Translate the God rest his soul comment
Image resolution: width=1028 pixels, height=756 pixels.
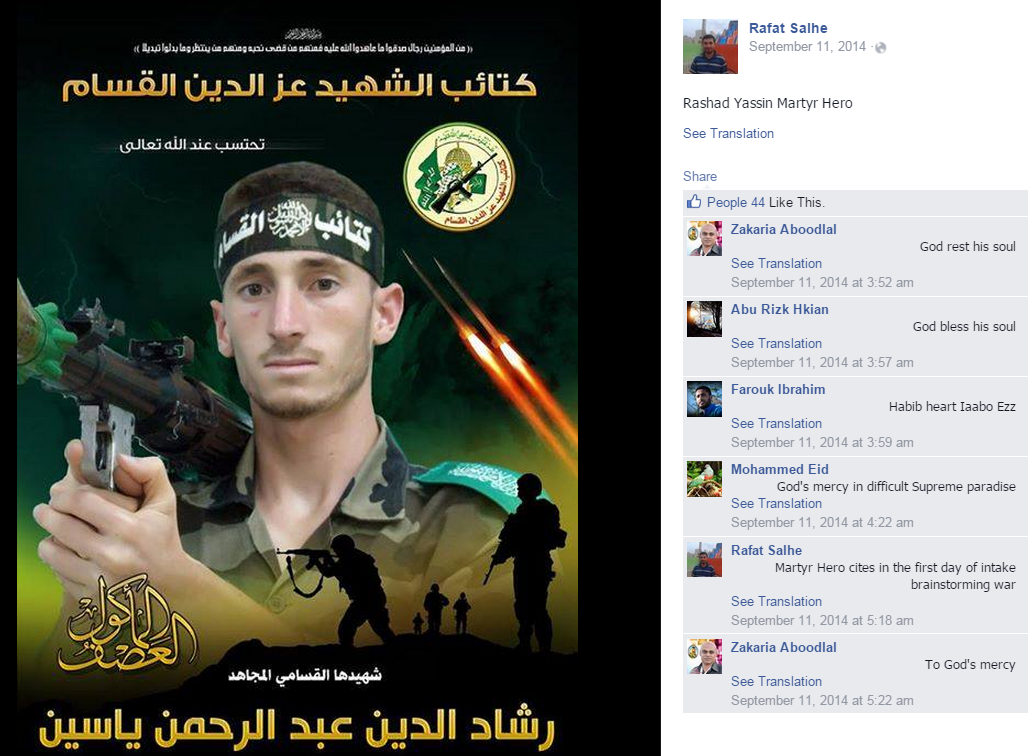click(x=776, y=263)
